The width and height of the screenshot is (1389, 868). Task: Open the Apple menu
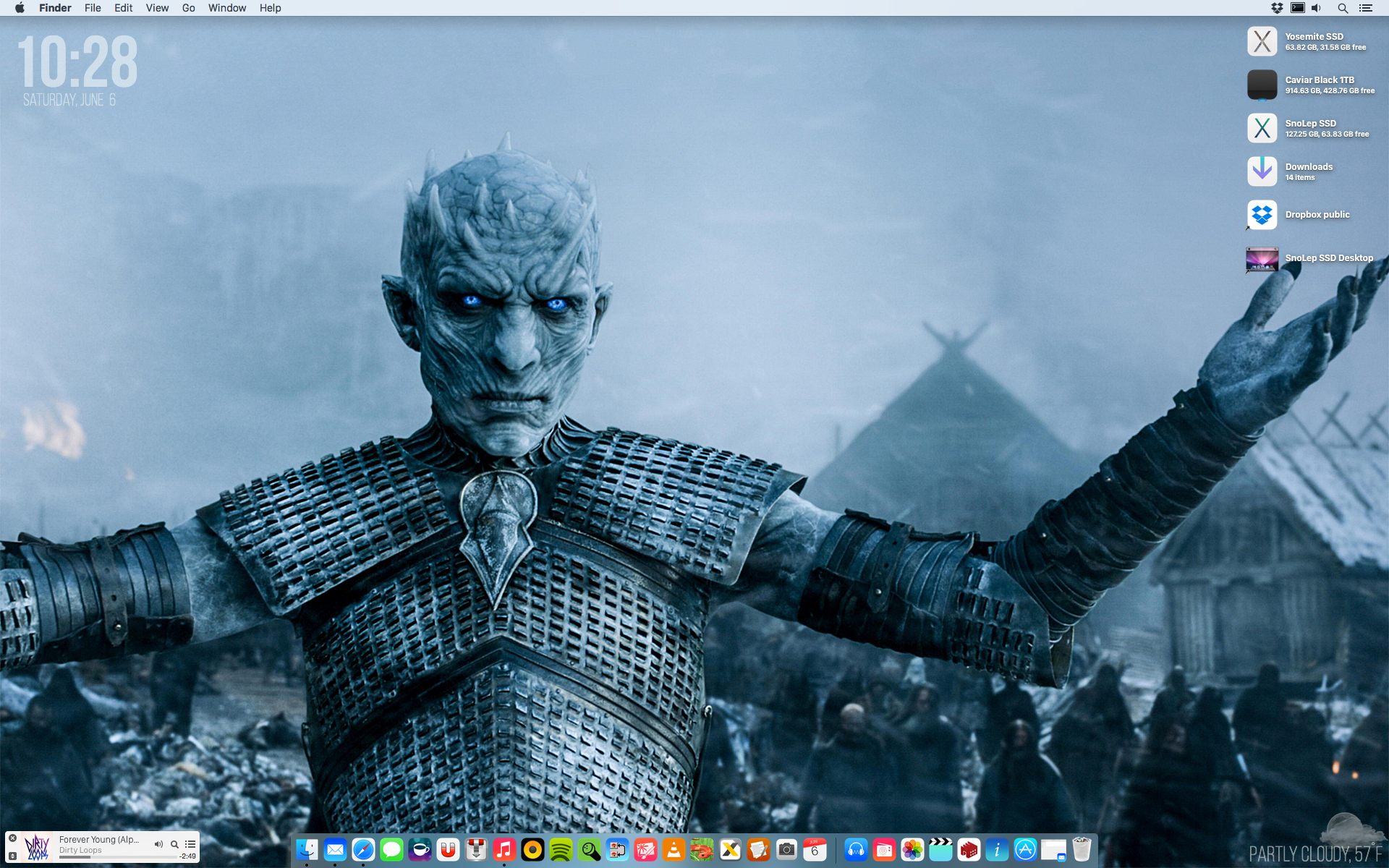pyautogui.click(x=20, y=8)
